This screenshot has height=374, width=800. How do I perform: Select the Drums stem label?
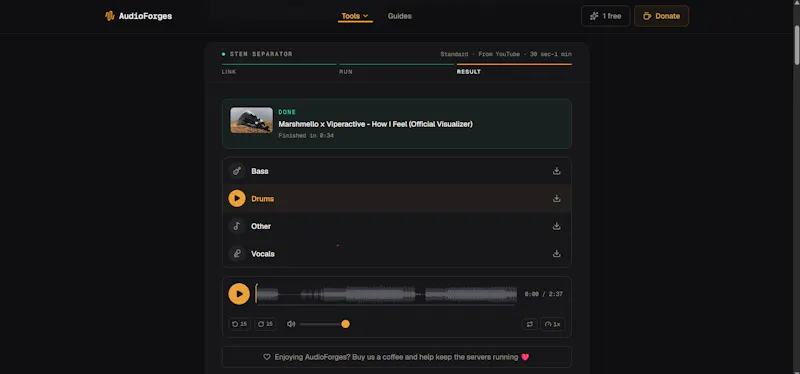coord(263,199)
